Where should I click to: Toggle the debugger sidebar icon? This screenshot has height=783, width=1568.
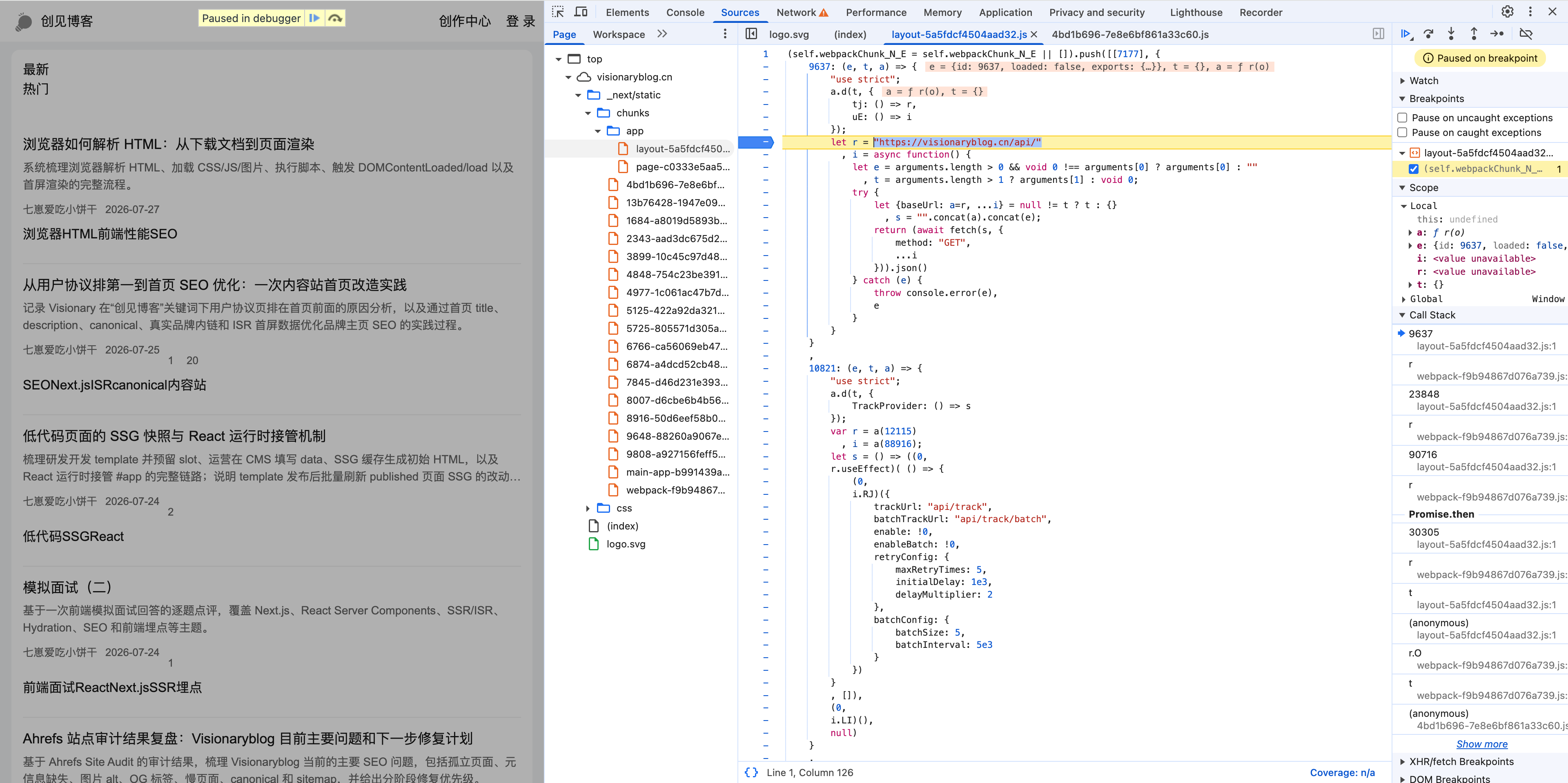pyautogui.click(x=1379, y=34)
